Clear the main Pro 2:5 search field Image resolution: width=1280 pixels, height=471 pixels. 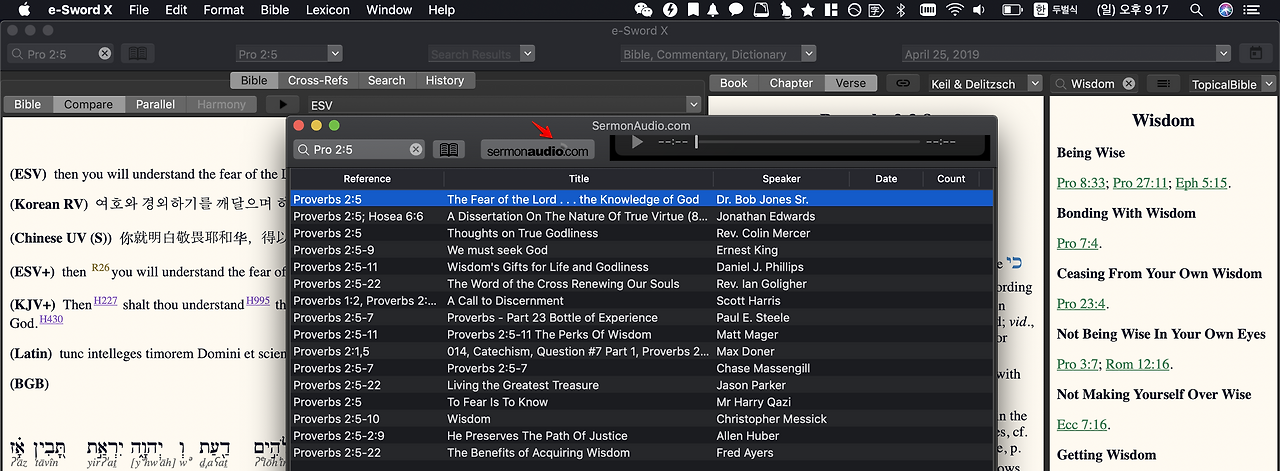pyautogui.click(x=105, y=54)
